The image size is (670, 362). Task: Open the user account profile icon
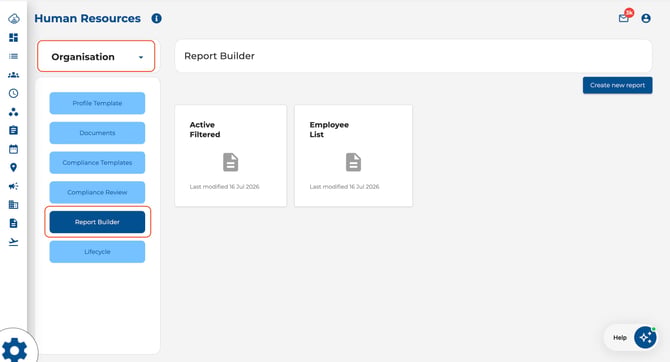point(646,18)
